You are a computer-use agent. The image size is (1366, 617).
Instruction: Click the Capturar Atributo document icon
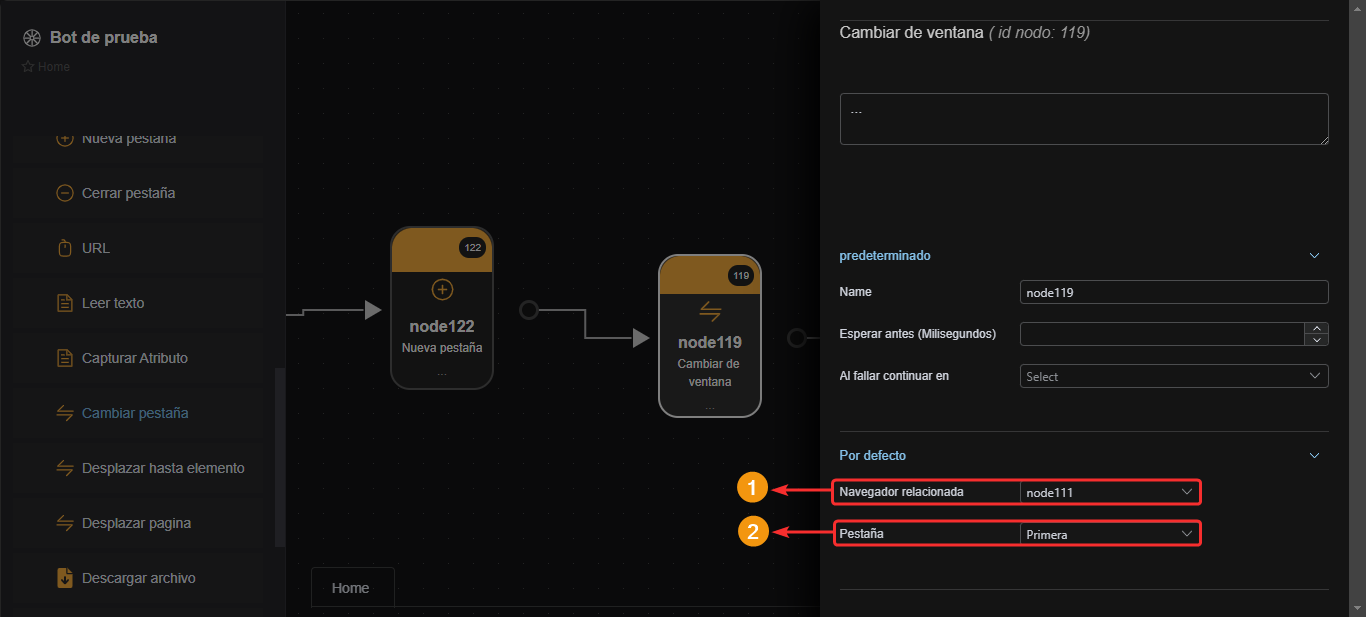[65, 358]
